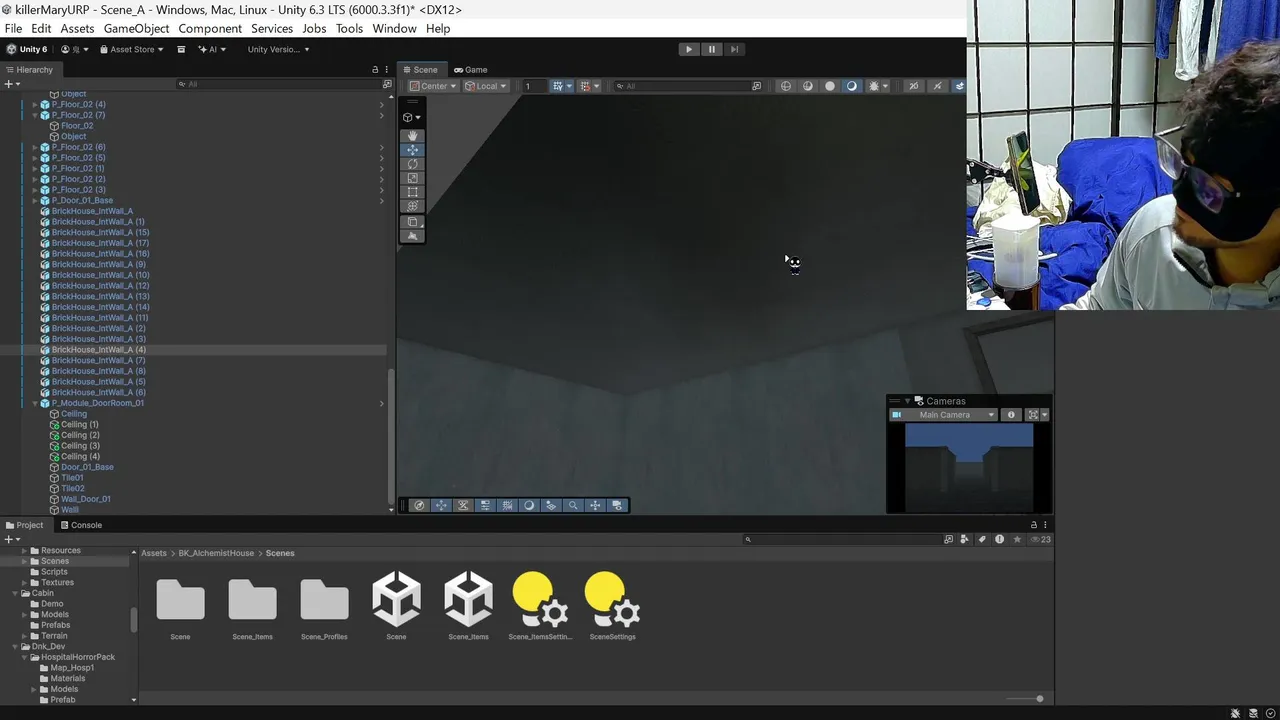Collapse P_Module_DoorRoom_01 in Hierarchy
This screenshot has height=720, width=1280.
[x=35, y=403]
